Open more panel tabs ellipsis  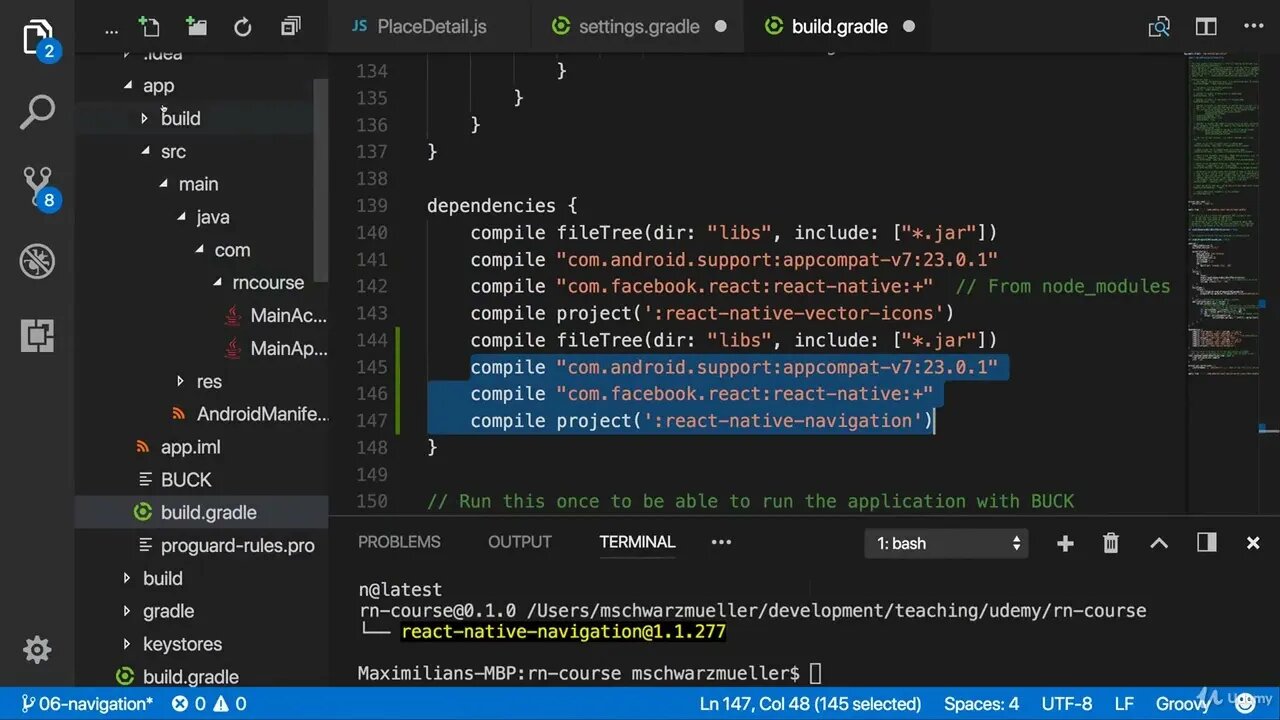[x=721, y=542]
